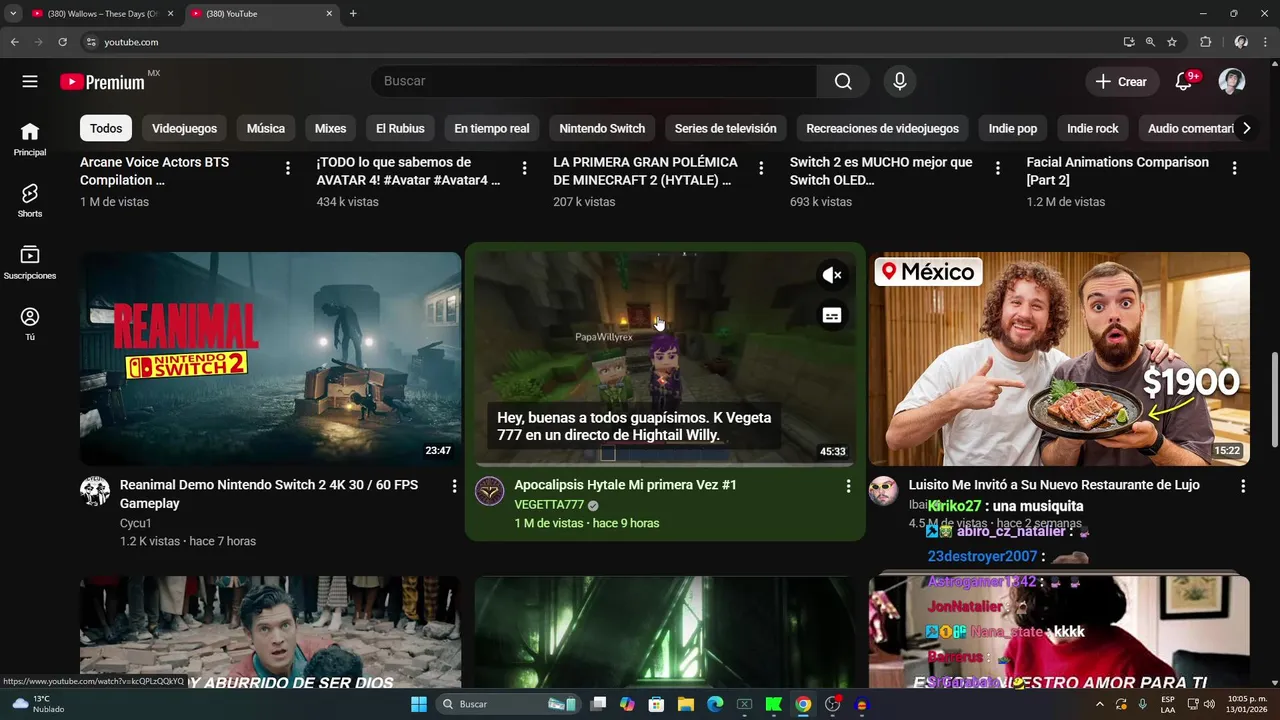Open options for Apocalipsis Hytale video
This screenshot has height=720, width=1280.
[x=848, y=486]
